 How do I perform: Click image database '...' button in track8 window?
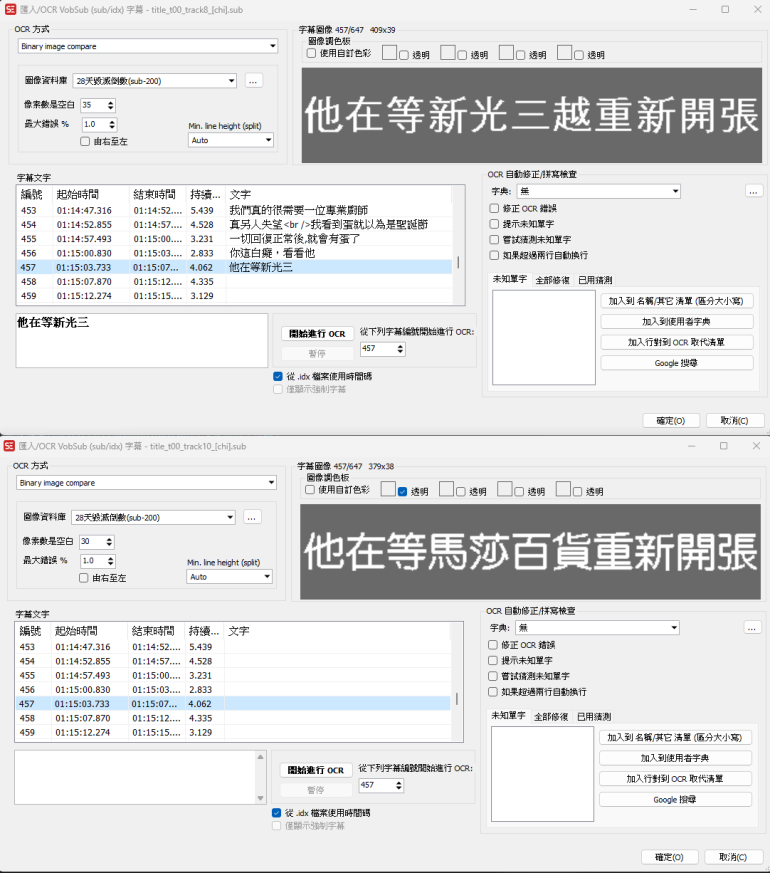click(253, 81)
